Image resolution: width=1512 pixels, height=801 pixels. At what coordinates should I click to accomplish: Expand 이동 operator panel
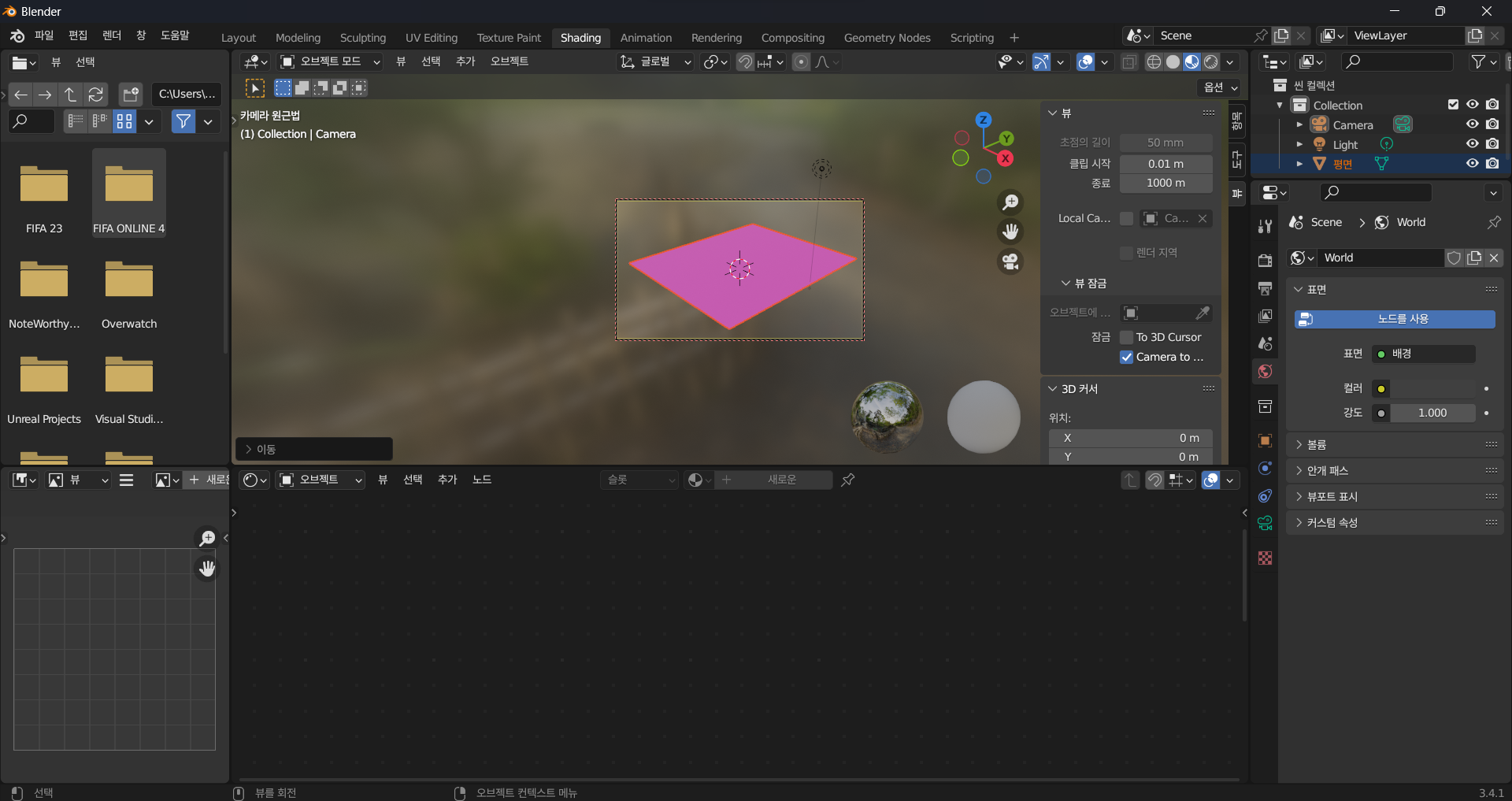[313, 450]
